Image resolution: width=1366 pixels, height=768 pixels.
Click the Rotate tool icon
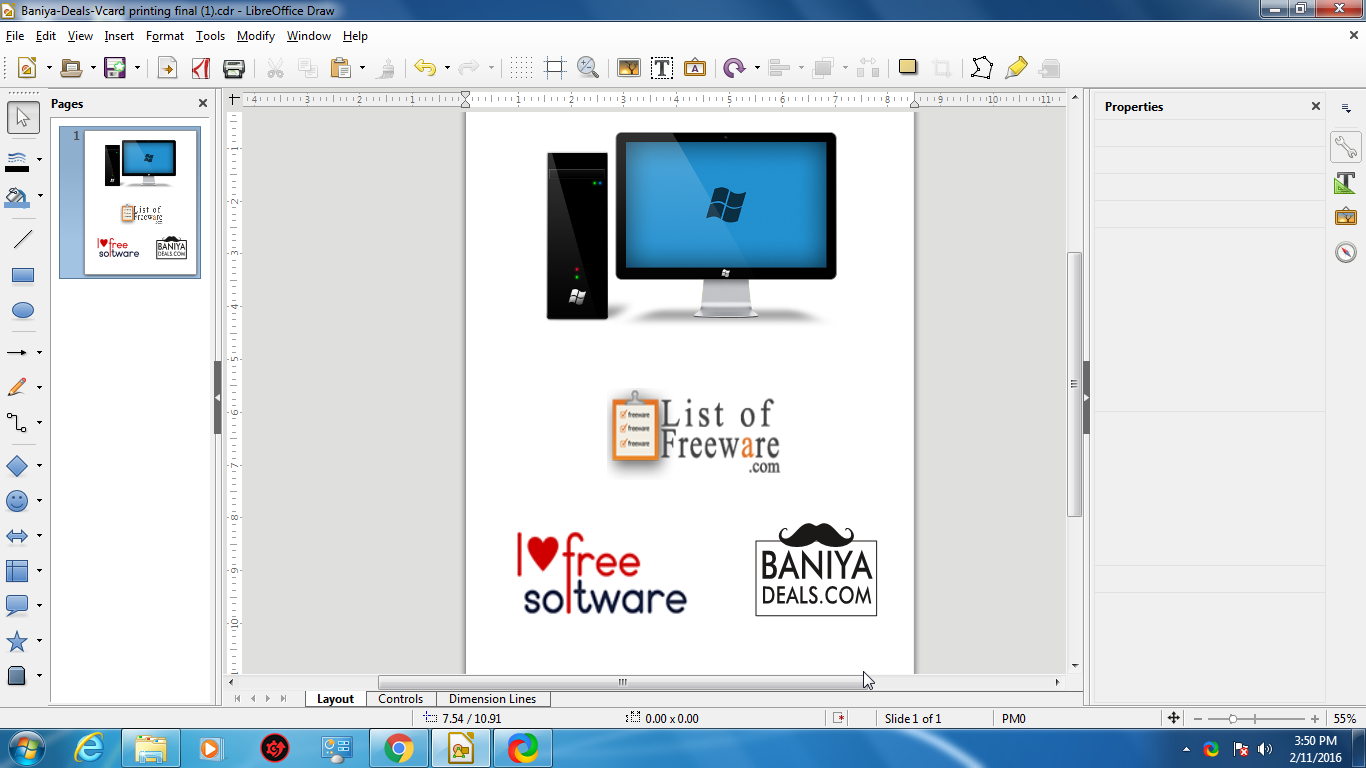coord(735,68)
